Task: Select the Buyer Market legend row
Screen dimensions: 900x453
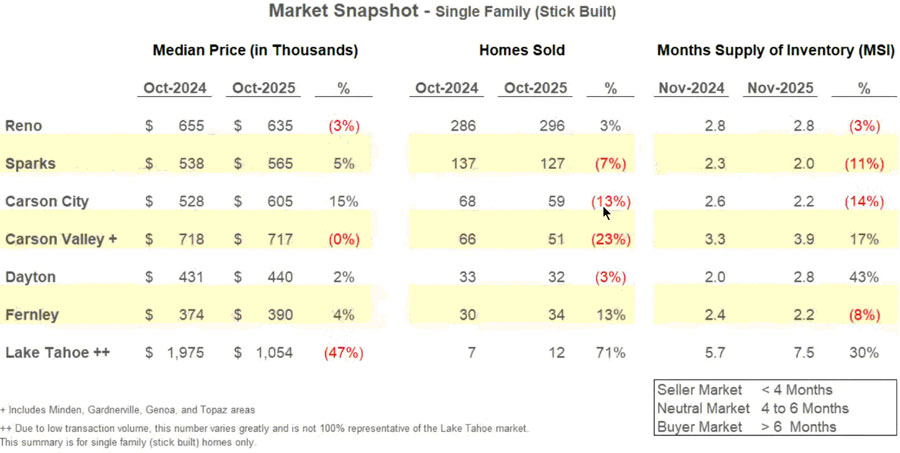Action: [x=746, y=427]
